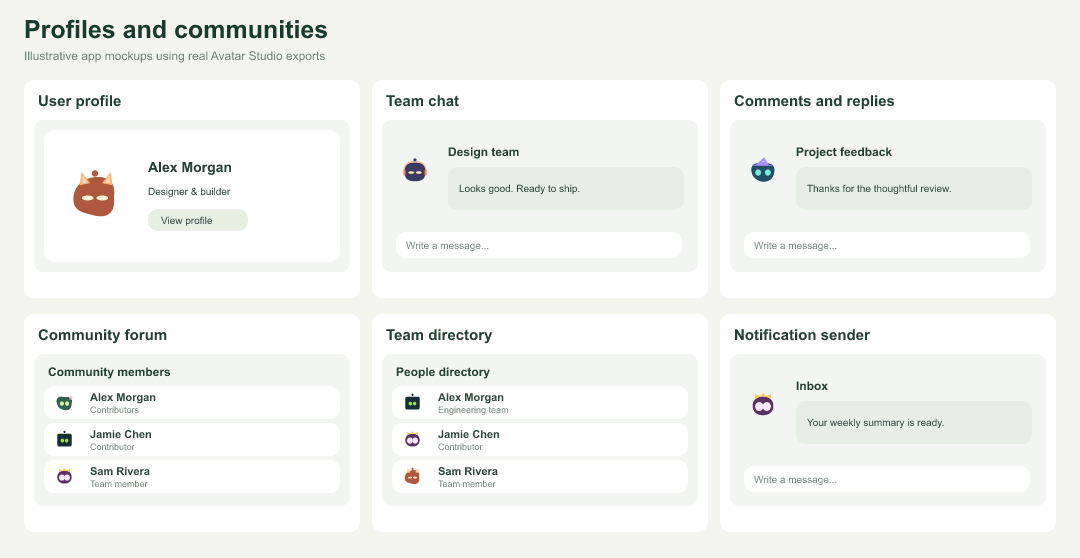Click Jamie Chen's name in Community members
The width and height of the screenshot is (1080, 558).
(121, 435)
